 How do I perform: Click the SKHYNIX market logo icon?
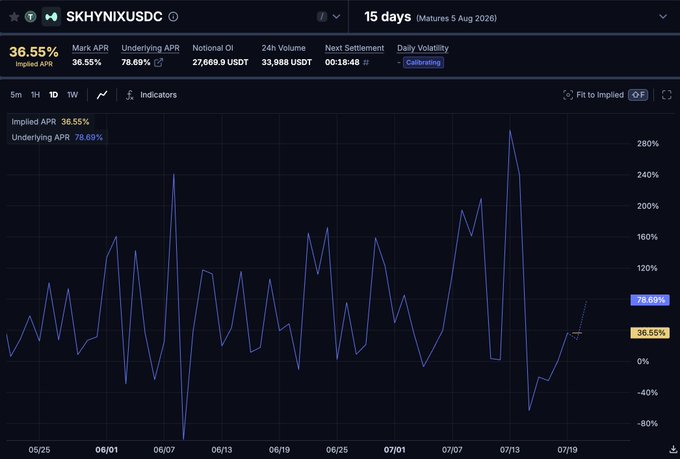tap(51, 17)
